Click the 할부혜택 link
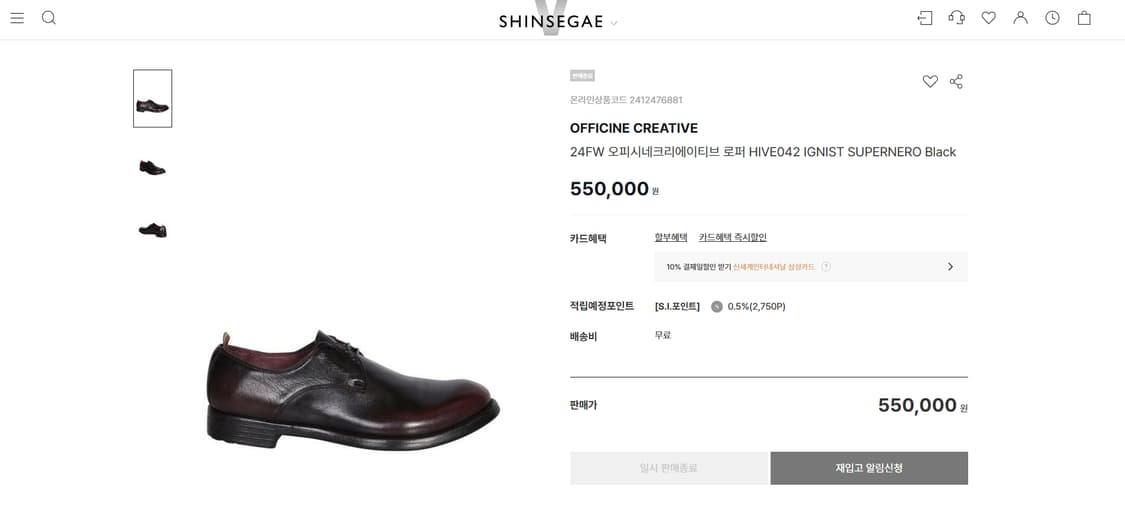Image resolution: width=1125 pixels, height=532 pixels. coord(671,238)
